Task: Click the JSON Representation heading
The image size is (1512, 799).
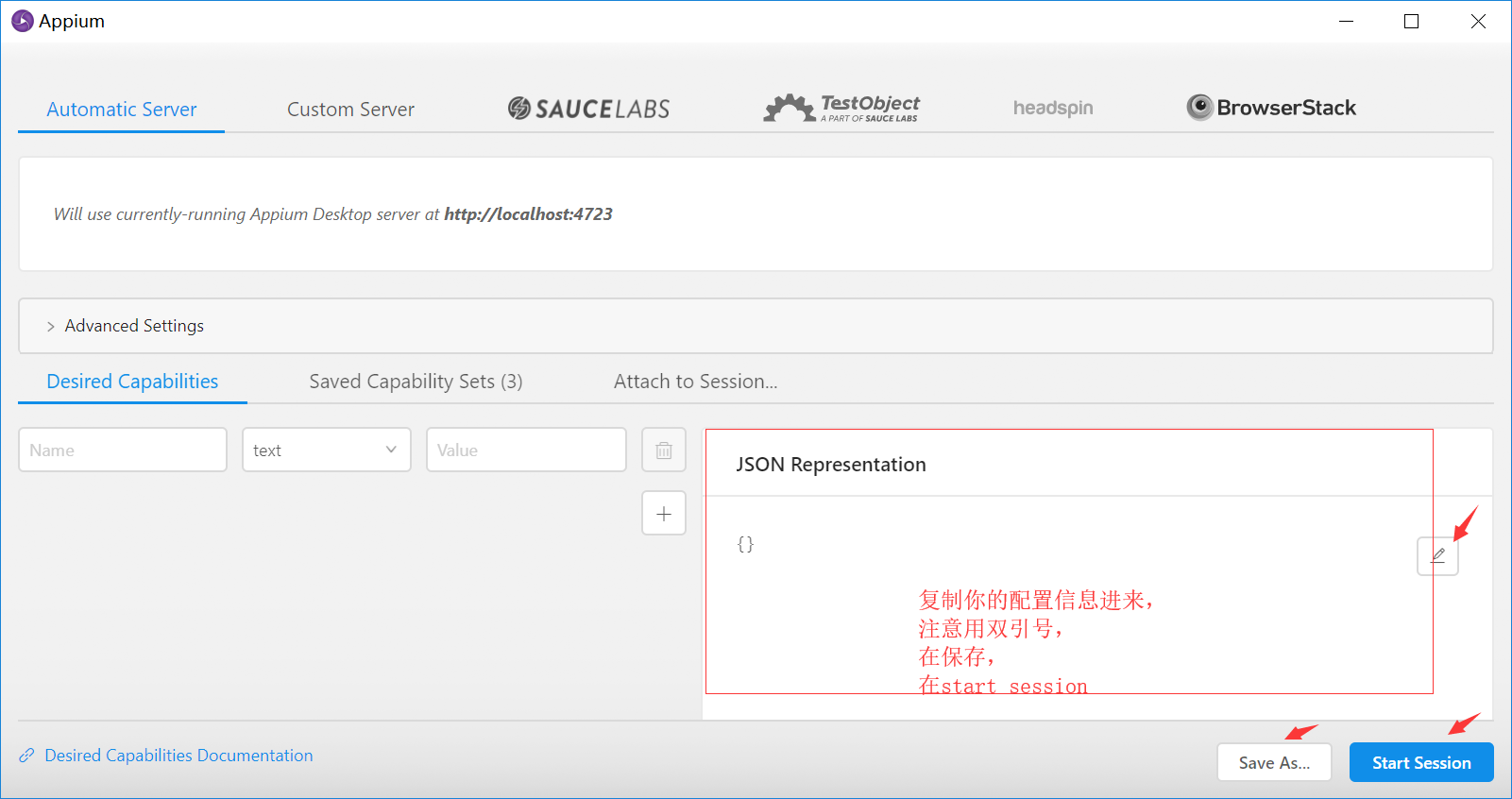Action: tap(831, 465)
